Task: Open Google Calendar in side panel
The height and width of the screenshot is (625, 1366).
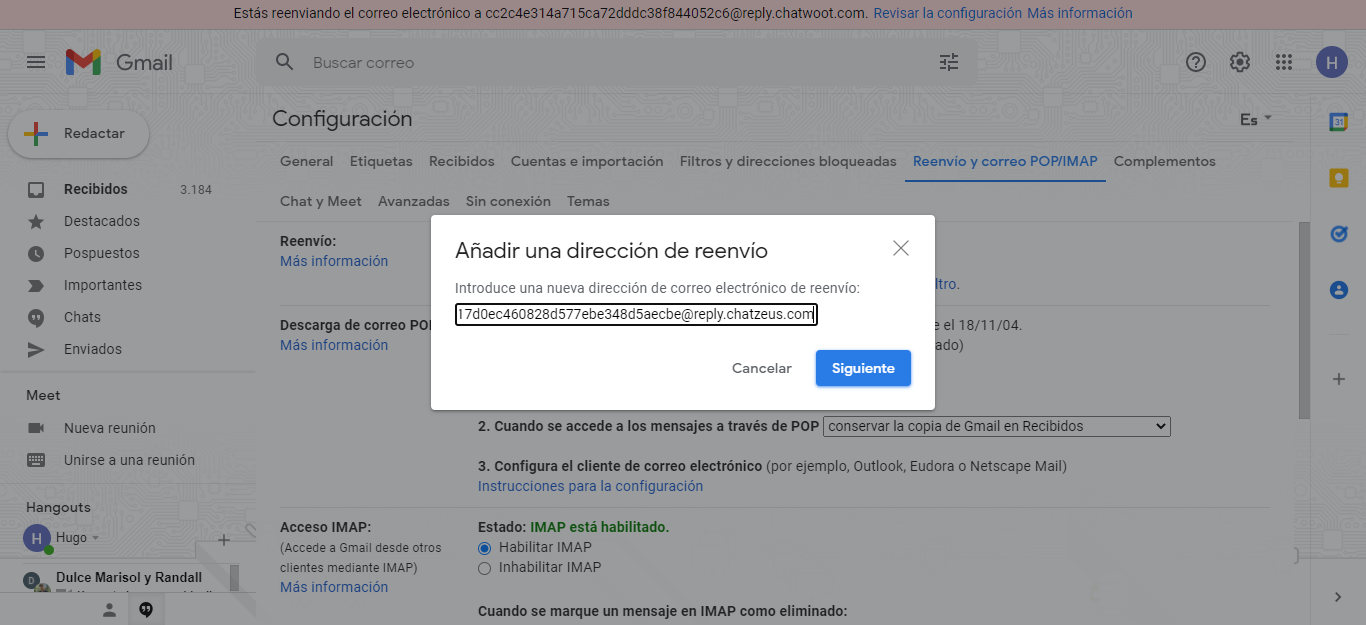Action: click(1338, 122)
